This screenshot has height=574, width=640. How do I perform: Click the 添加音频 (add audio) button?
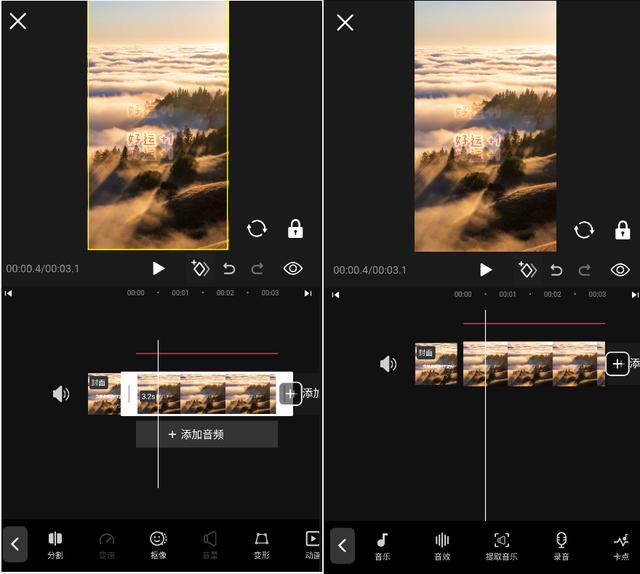tap(207, 435)
